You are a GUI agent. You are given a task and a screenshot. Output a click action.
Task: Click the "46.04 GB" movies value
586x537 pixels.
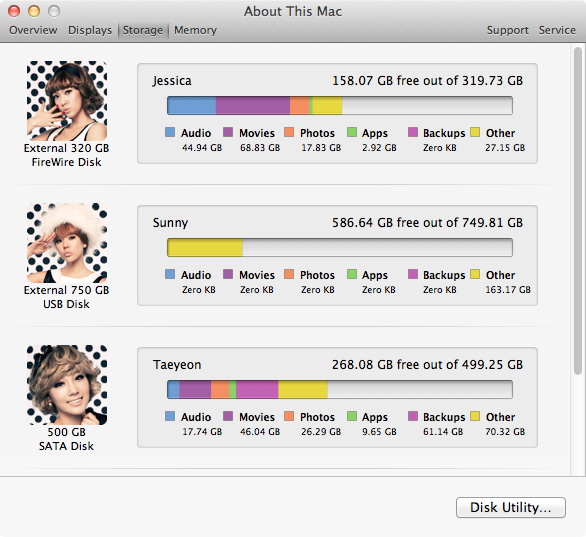(x=260, y=432)
